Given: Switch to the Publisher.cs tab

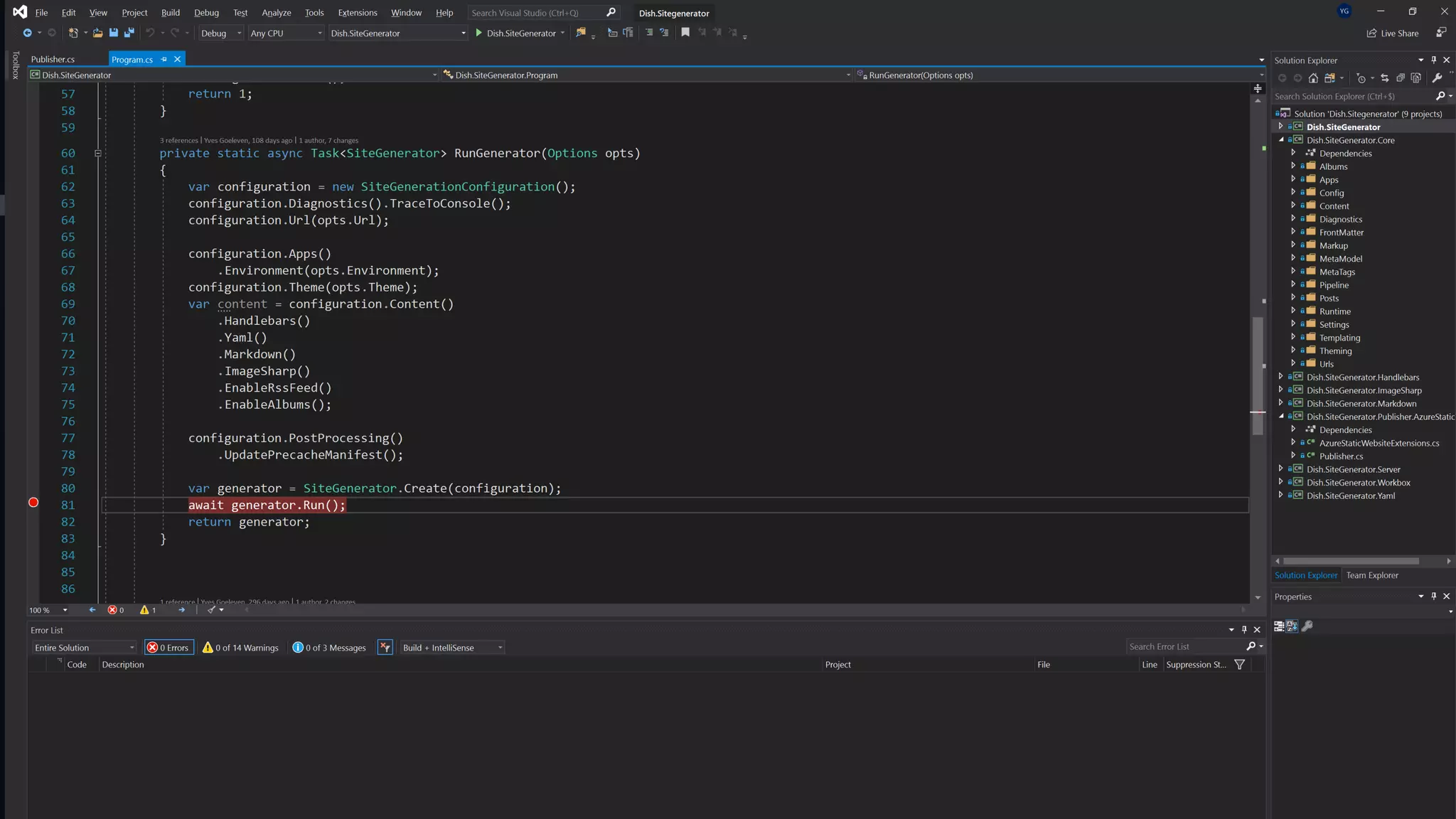Looking at the screenshot, I should tap(53, 59).
